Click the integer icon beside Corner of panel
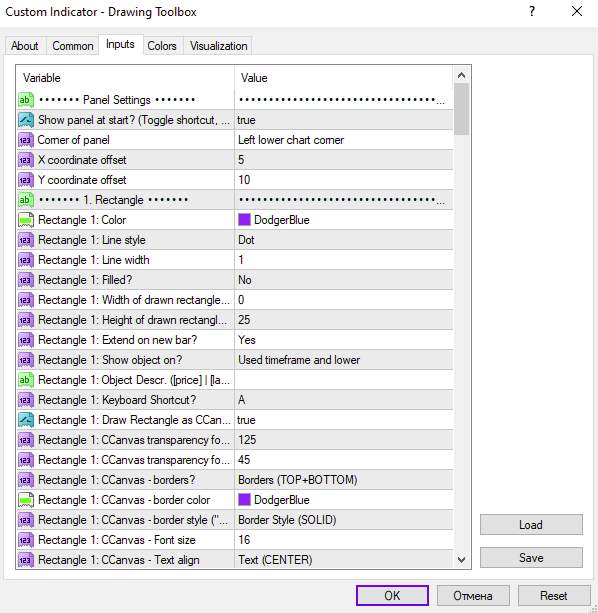This screenshot has height=613, width=598. tap(26, 140)
